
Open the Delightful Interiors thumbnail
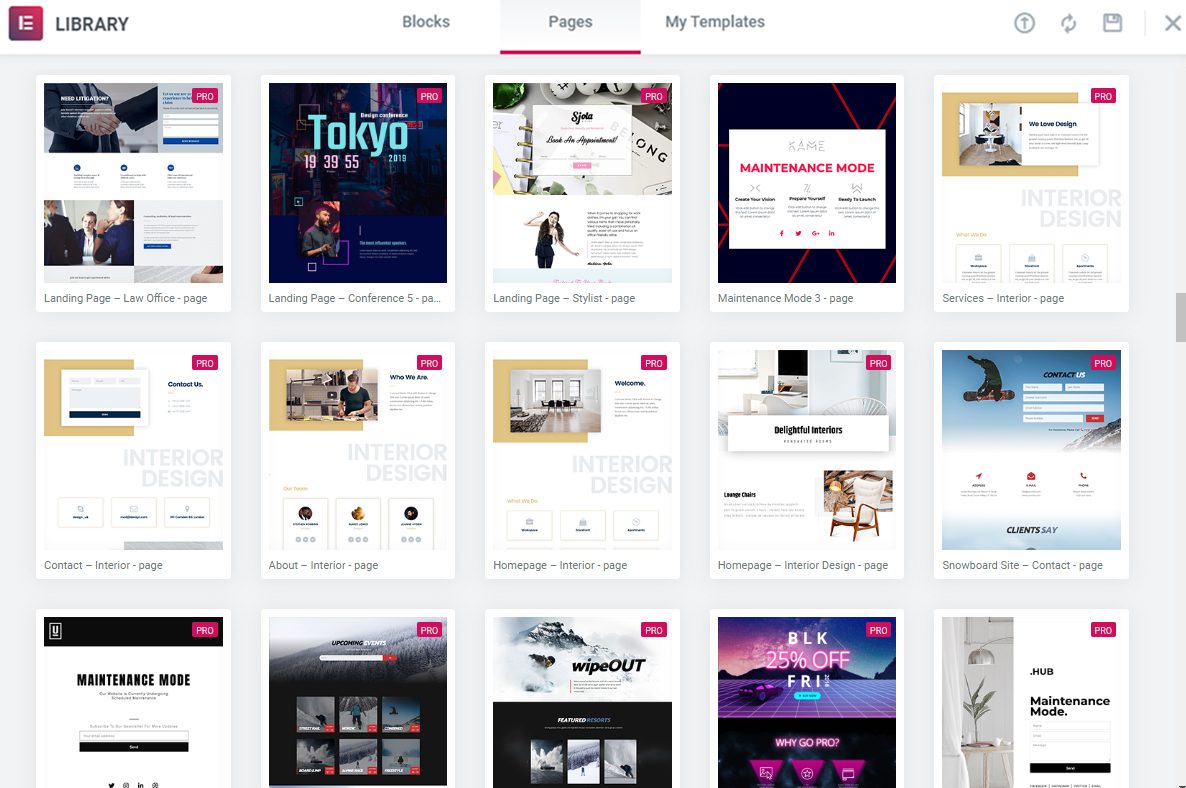click(807, 450)
